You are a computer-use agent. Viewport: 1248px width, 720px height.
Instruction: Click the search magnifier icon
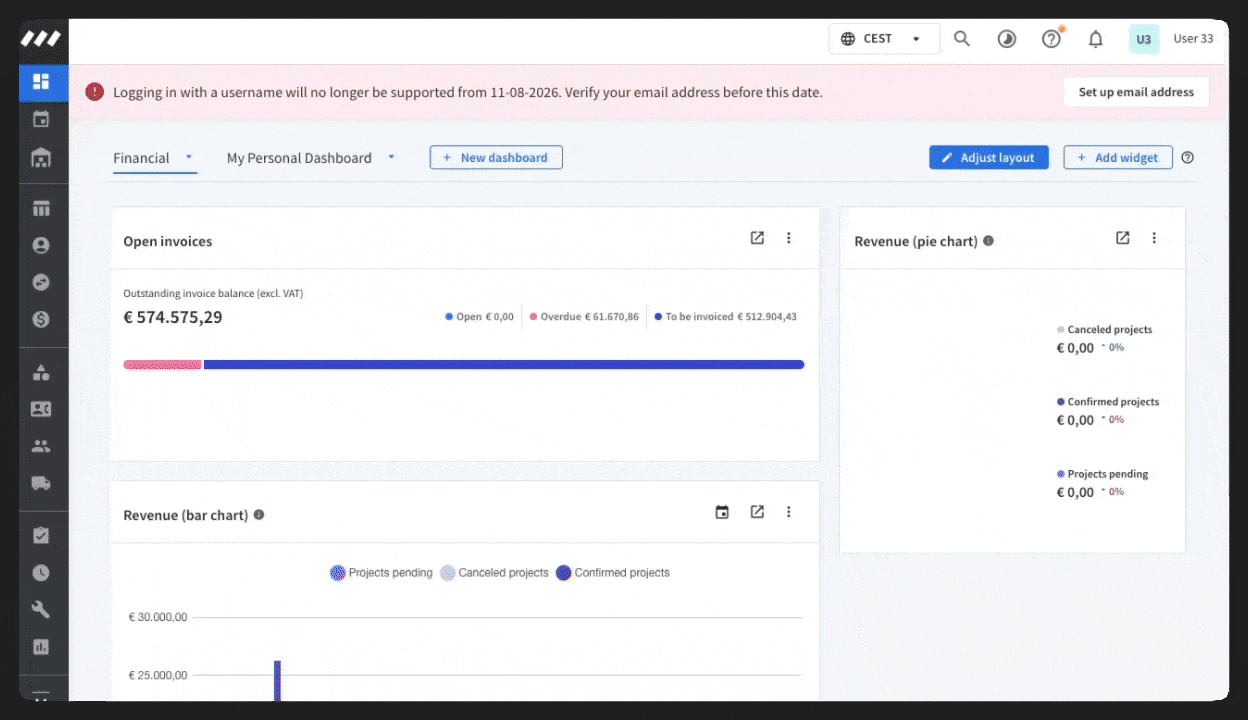962,39
